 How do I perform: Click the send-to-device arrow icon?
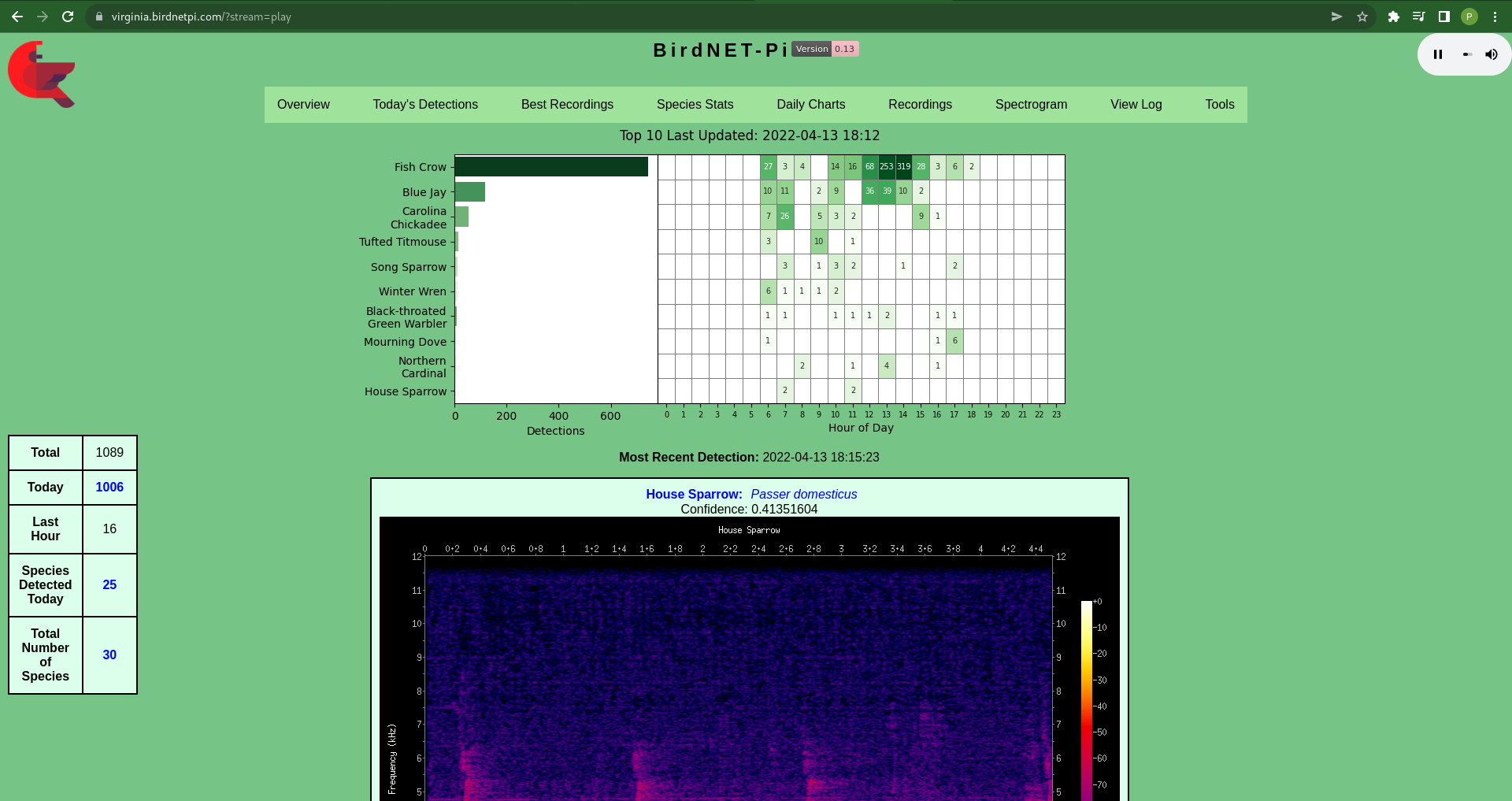1336,16
